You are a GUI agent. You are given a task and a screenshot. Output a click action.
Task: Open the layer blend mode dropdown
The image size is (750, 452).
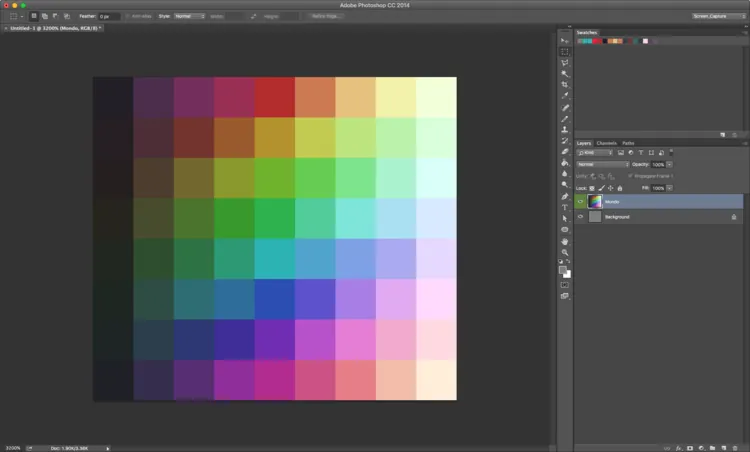coord(603,165)
